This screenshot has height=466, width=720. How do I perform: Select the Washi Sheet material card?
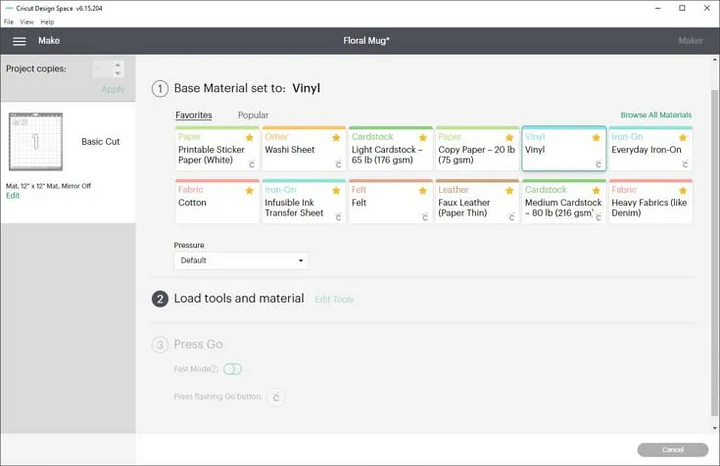tap(304, 149)
